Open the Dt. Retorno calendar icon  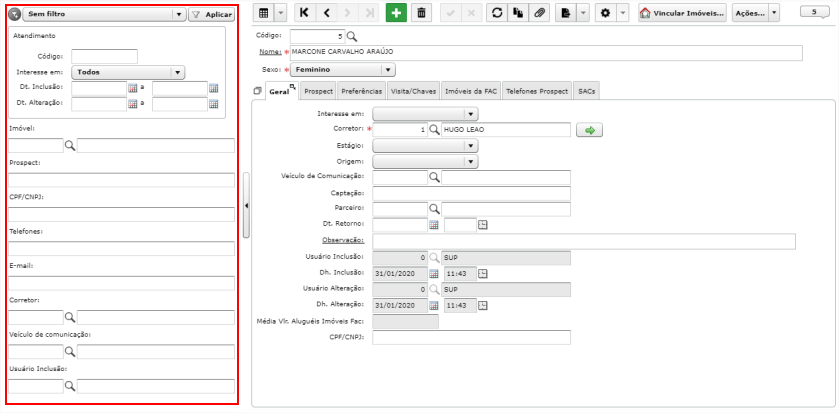point(434,225)
